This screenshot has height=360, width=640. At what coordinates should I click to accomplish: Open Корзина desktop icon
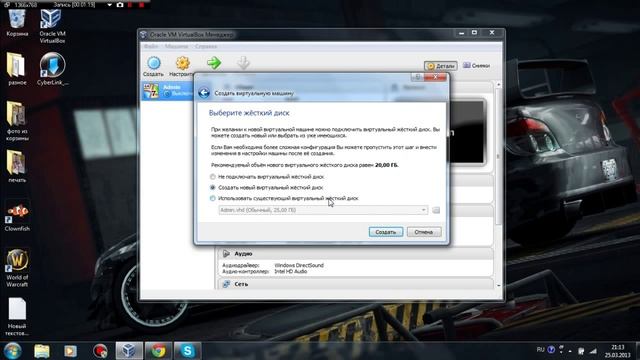17,23
